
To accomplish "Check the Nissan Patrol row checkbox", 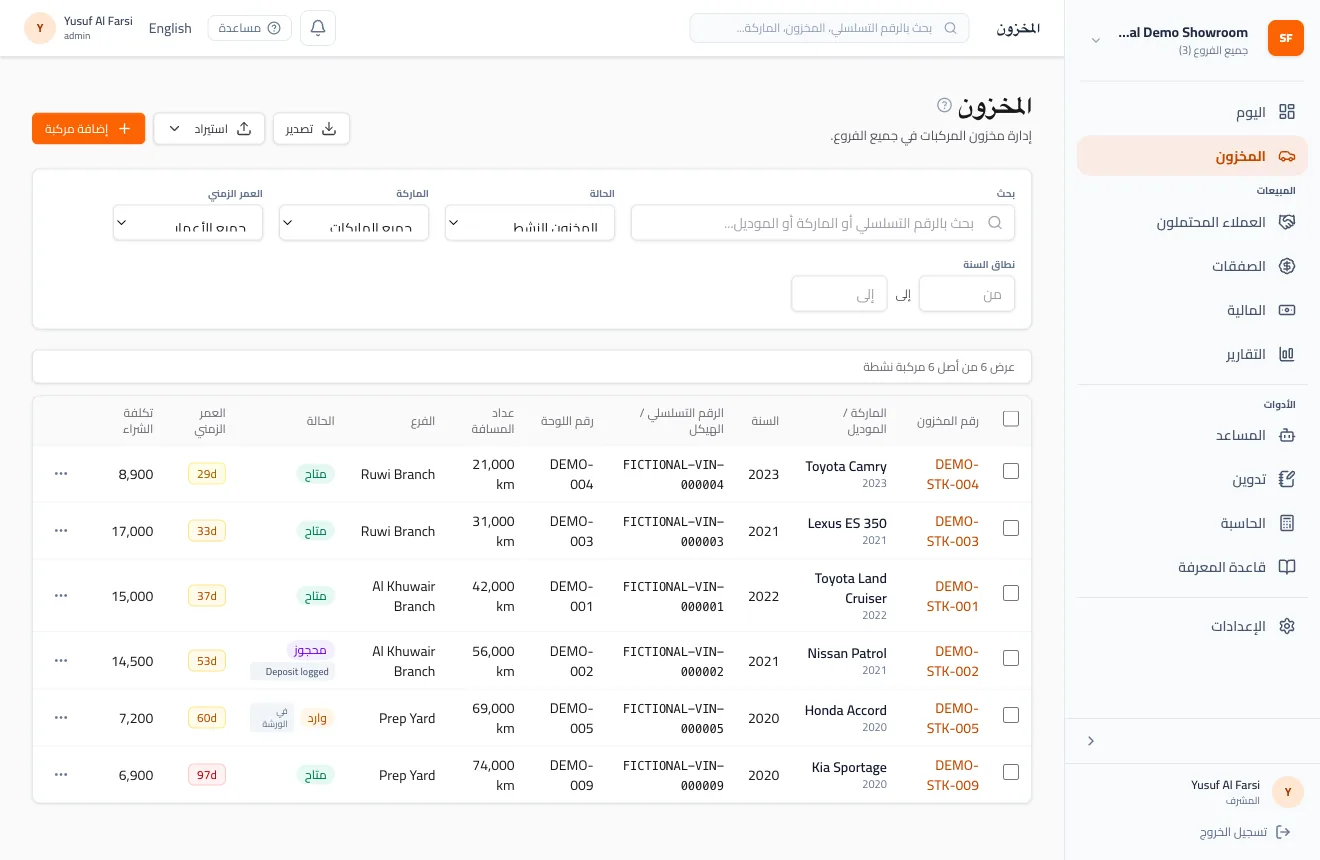I will pyautogui.click(x=1011, y=658).
